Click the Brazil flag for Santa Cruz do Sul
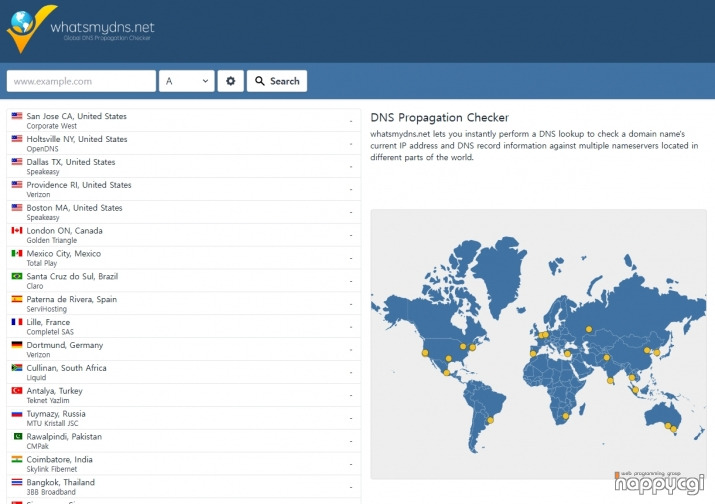 pos(17,276)
